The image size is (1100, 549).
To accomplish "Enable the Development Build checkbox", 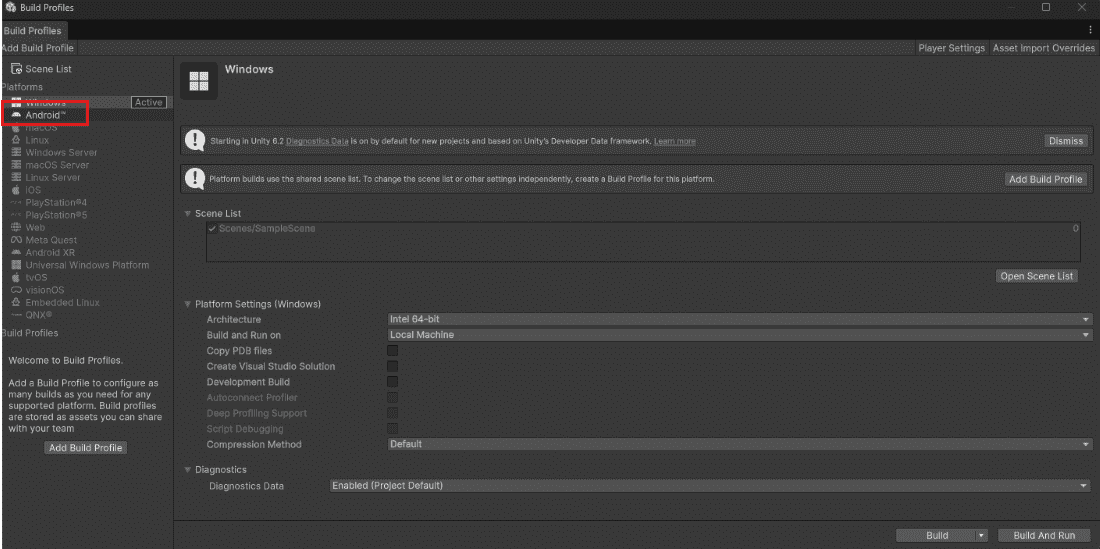I will (x=393, y=382).
